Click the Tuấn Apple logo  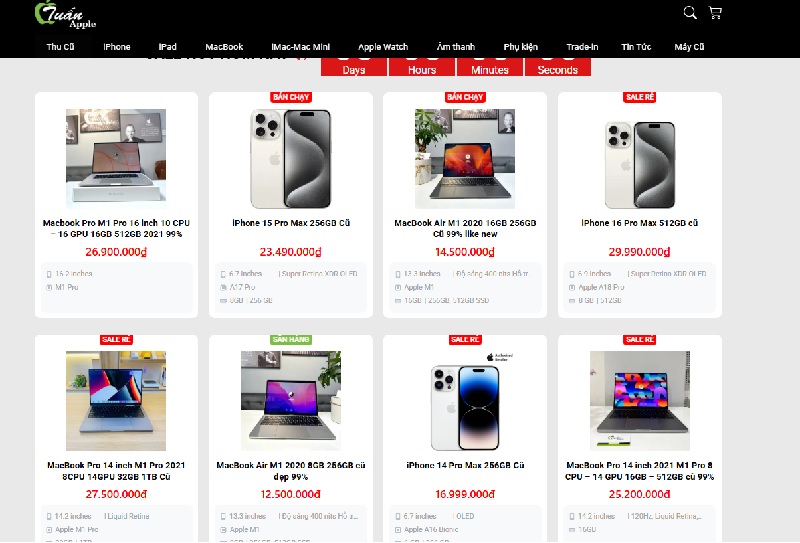pyautogui.click(x=65, y=14)
